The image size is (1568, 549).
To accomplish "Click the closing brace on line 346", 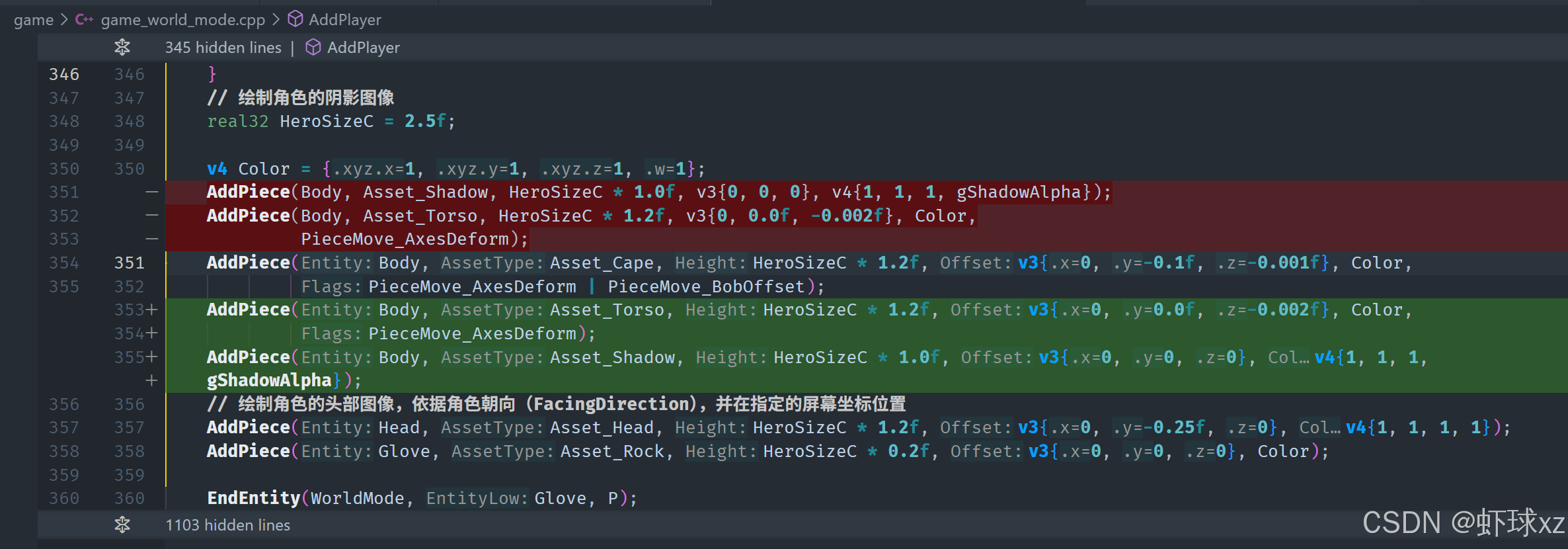I will (212, 74).
